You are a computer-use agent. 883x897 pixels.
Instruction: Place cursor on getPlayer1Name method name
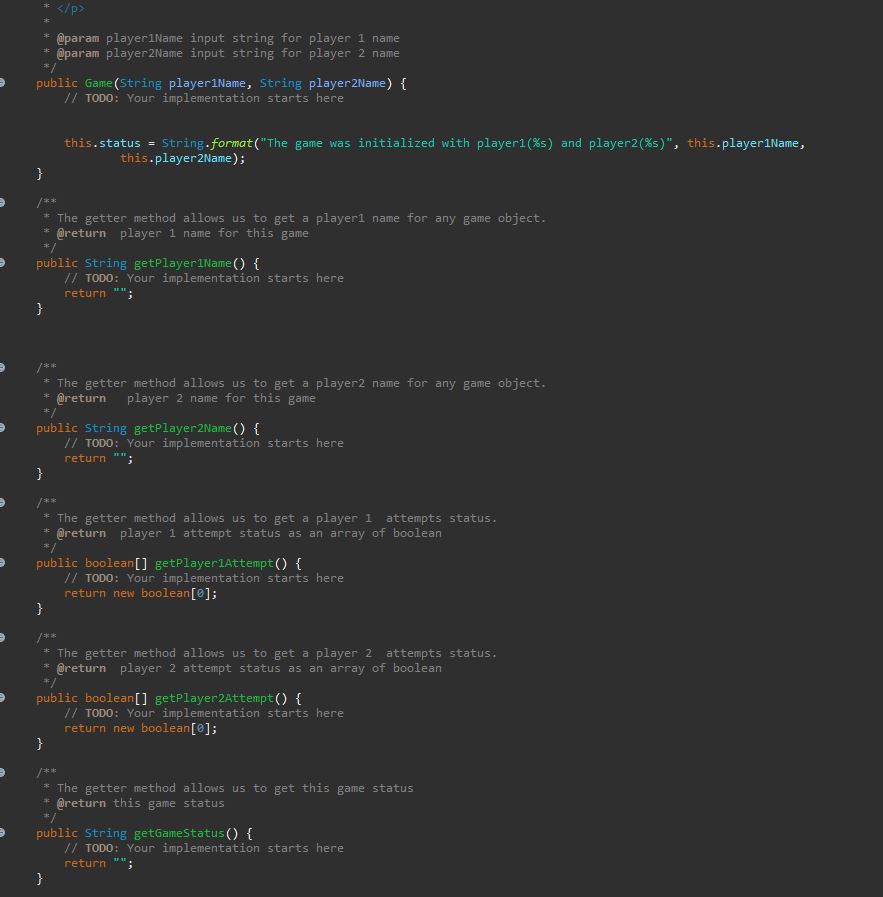pyautogui.click(x=183, y=263)
